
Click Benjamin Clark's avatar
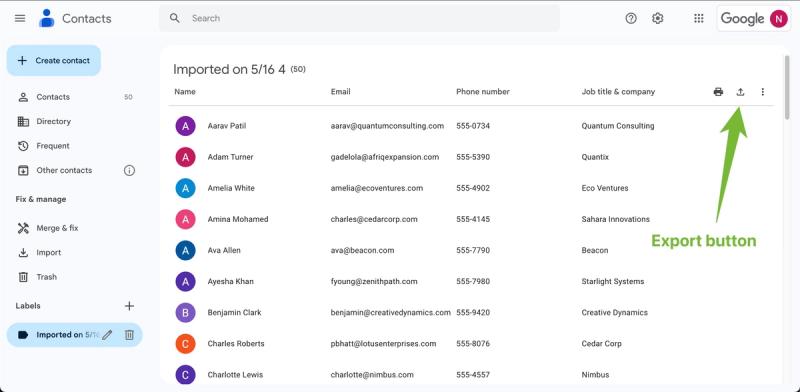tap(185, 312)
